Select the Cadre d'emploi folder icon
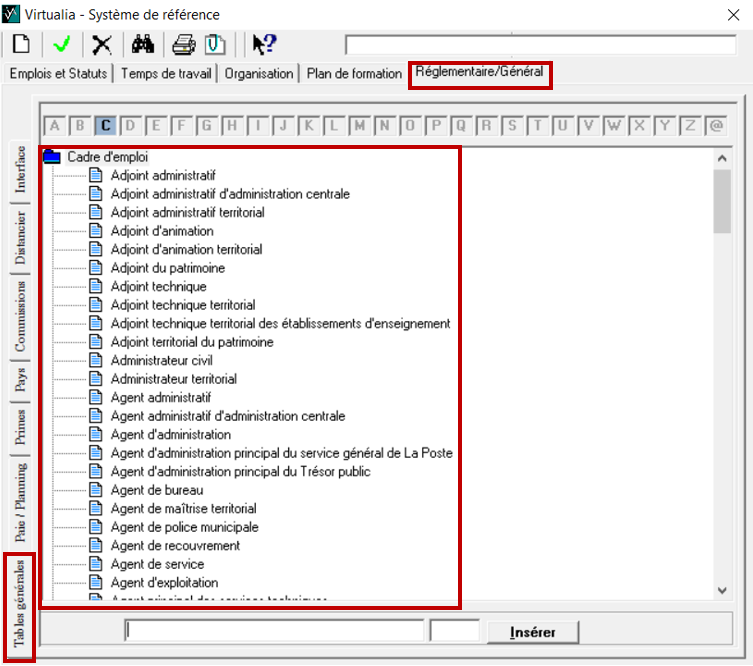Viewport: 753px width, 666px height. coord(52,157)
